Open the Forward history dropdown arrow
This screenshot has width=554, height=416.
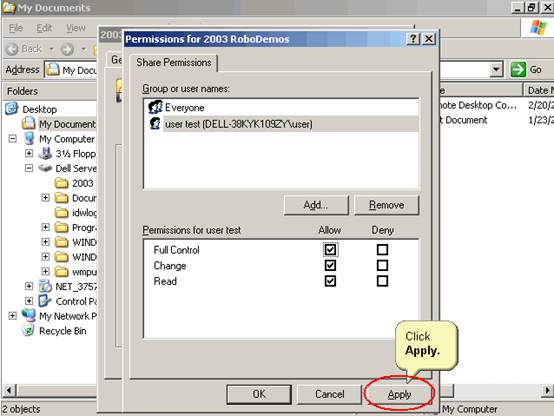(x=84, y=49)
